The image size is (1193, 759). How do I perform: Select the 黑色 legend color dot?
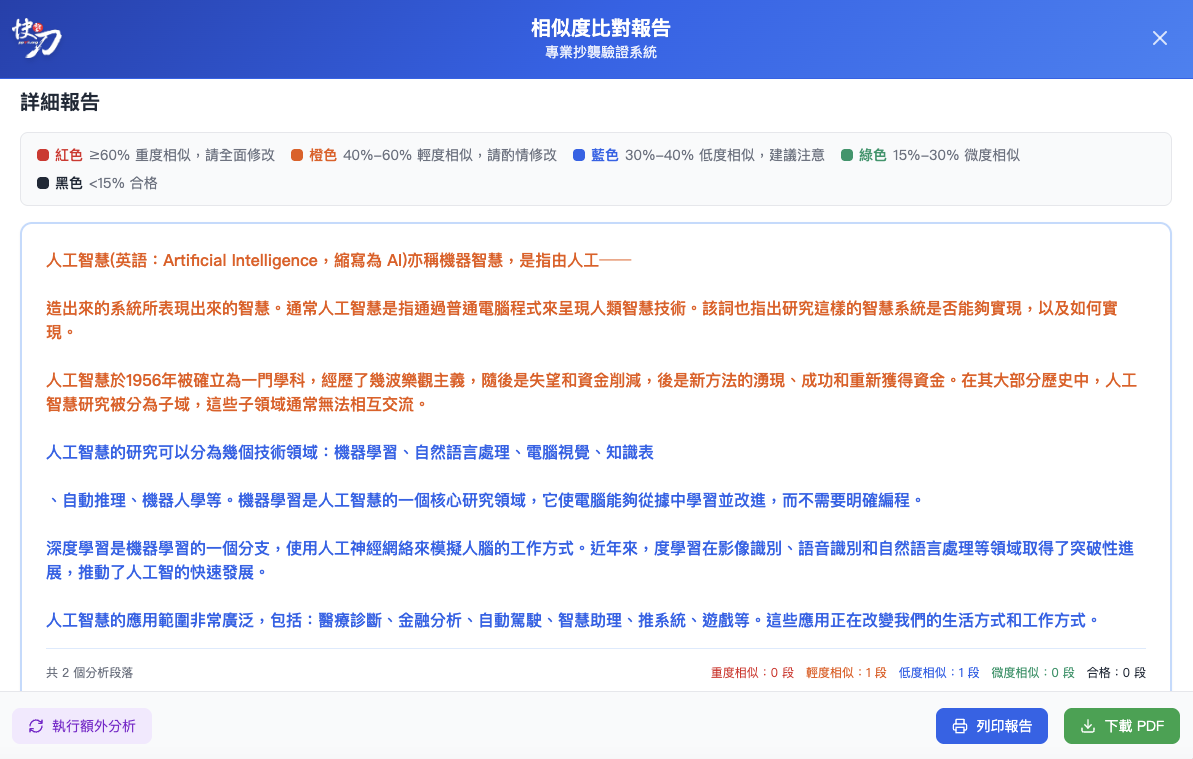[x=41, y=183]
